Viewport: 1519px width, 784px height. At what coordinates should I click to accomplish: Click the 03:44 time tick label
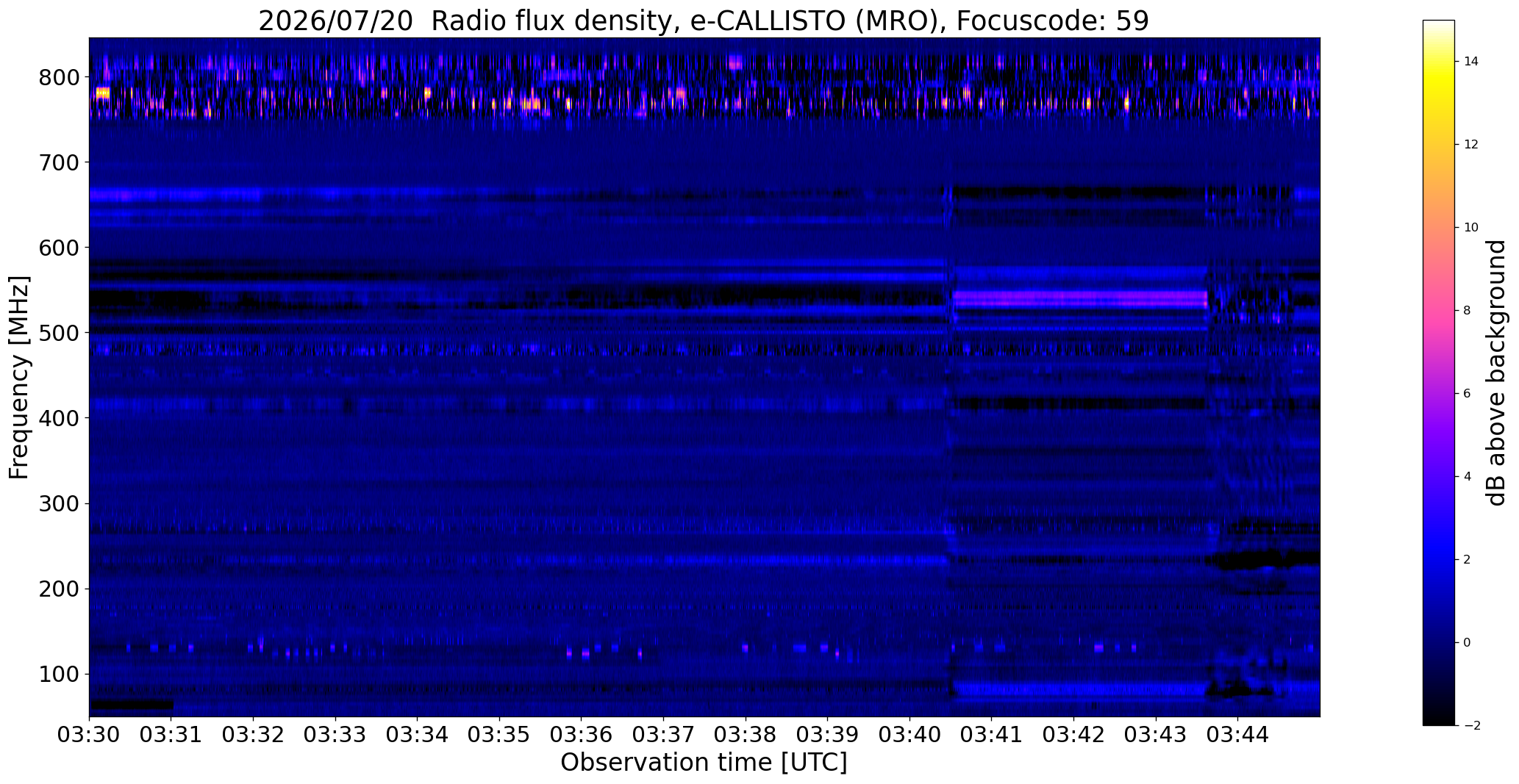point(1238,735)
